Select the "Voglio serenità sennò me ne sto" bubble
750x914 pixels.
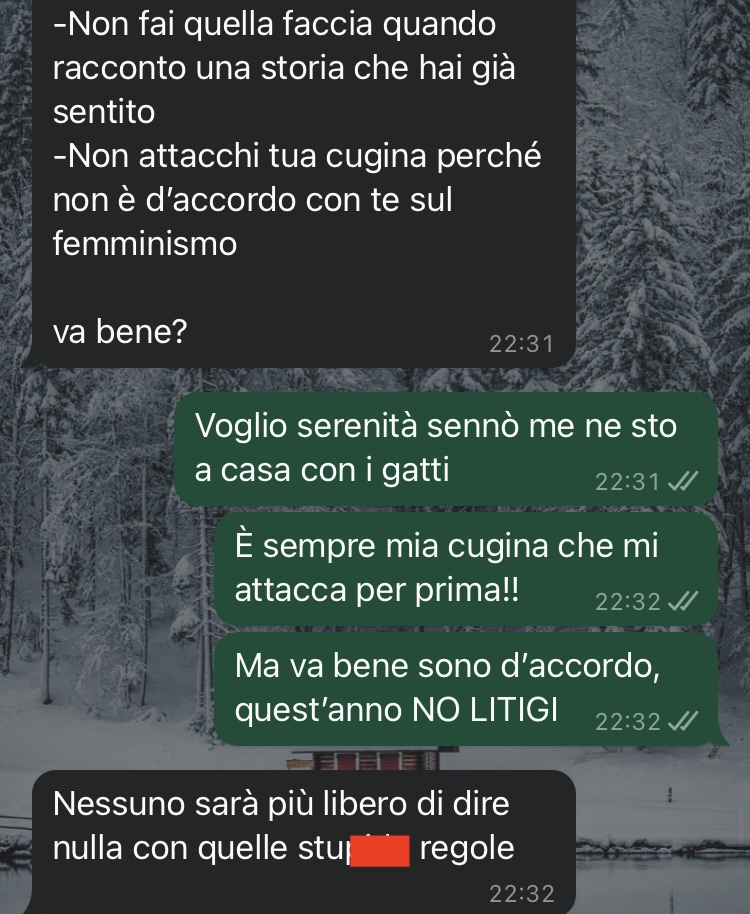pyautogui.click(x=446, y=448)
